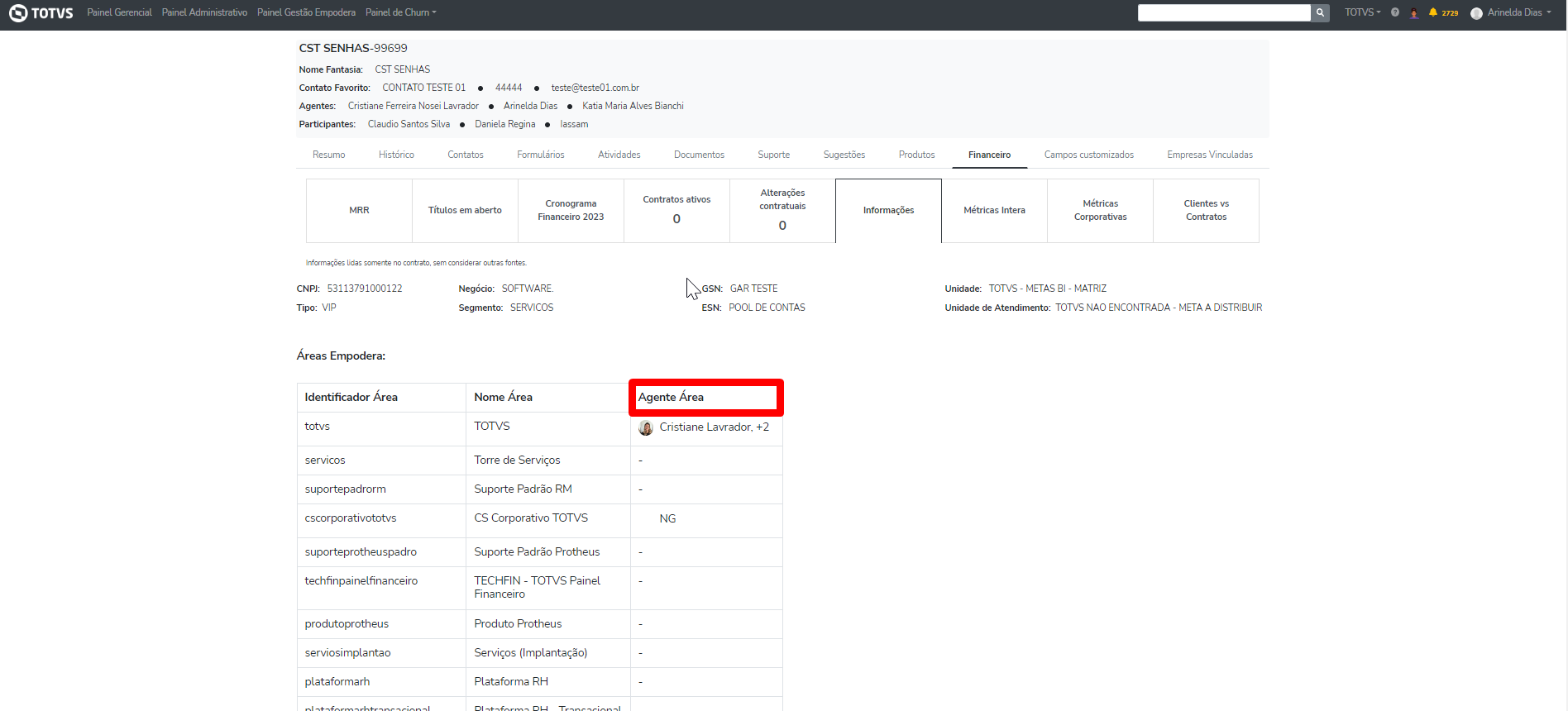The width and height of the screenshot is (1568, 711).
Task: Select the Informações sub-tab
Action: click(888, 211)
